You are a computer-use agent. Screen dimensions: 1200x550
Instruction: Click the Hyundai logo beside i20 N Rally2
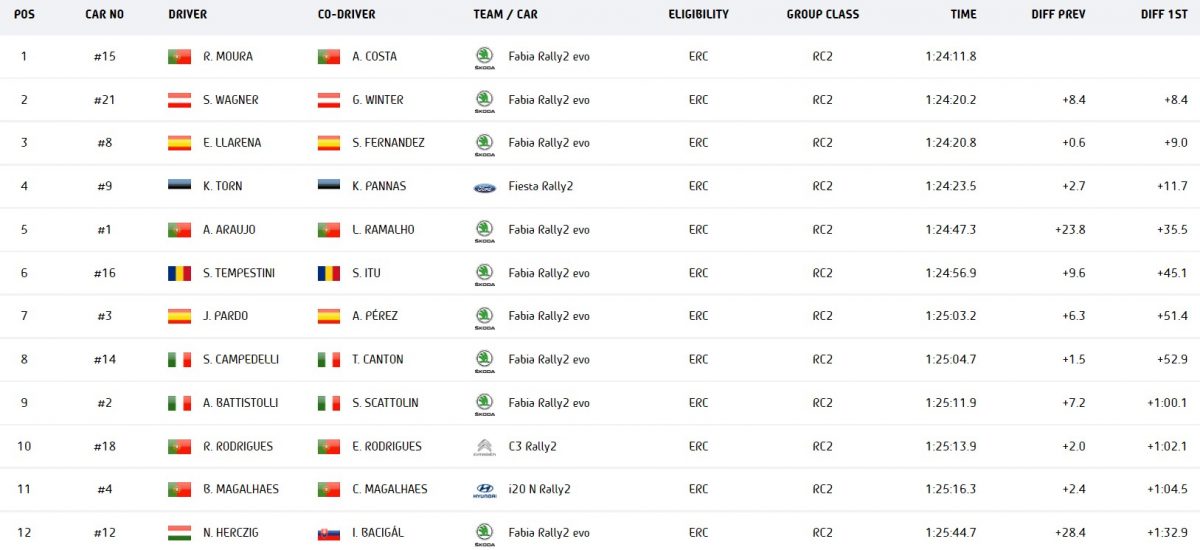(484, 490)
